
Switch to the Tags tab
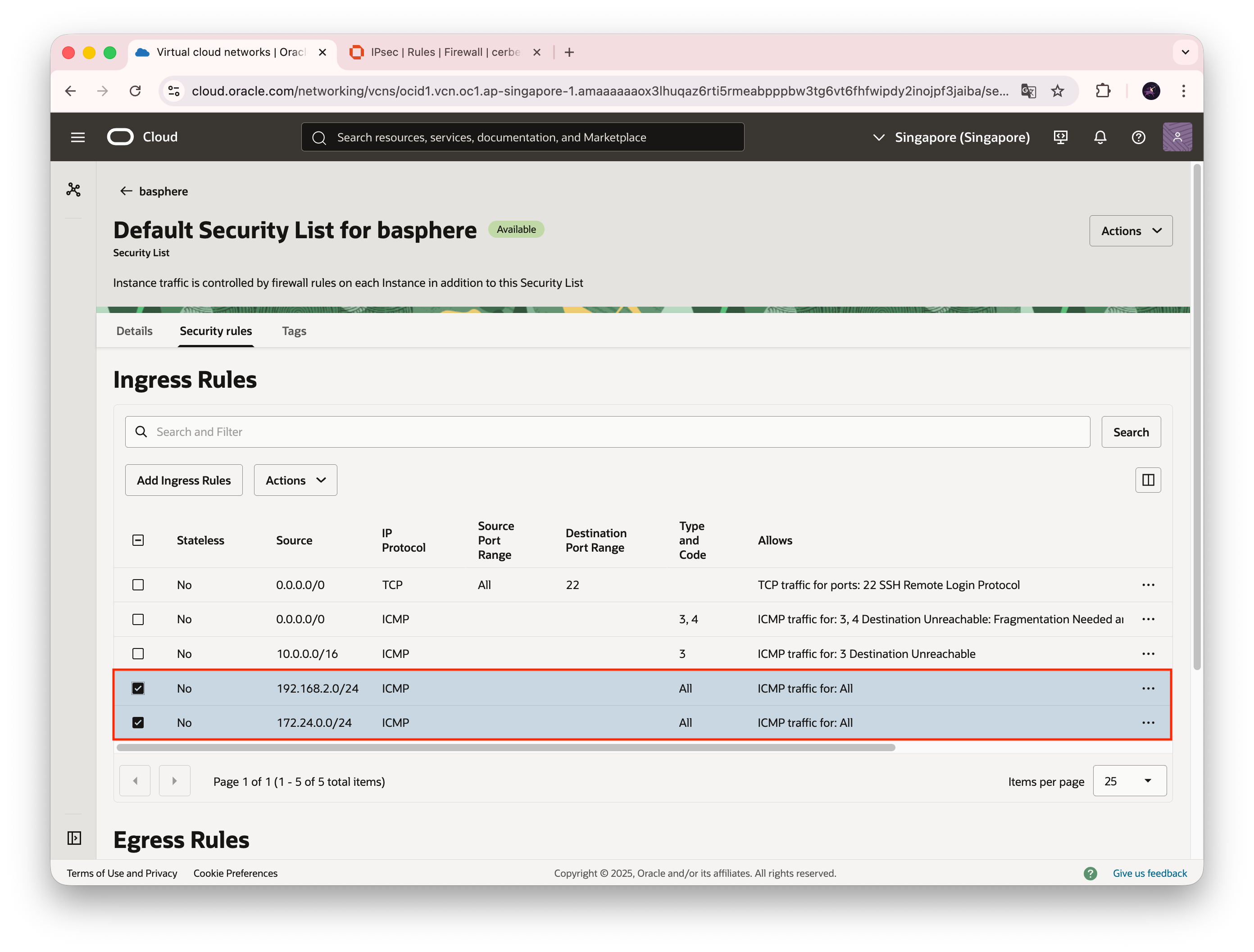click(x=294, y=331)
